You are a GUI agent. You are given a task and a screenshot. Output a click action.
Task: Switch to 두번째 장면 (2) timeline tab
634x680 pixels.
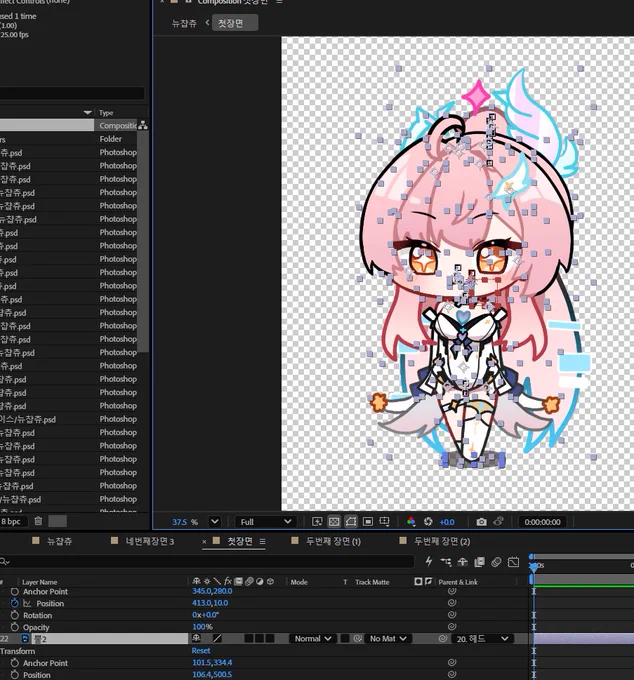442,541
